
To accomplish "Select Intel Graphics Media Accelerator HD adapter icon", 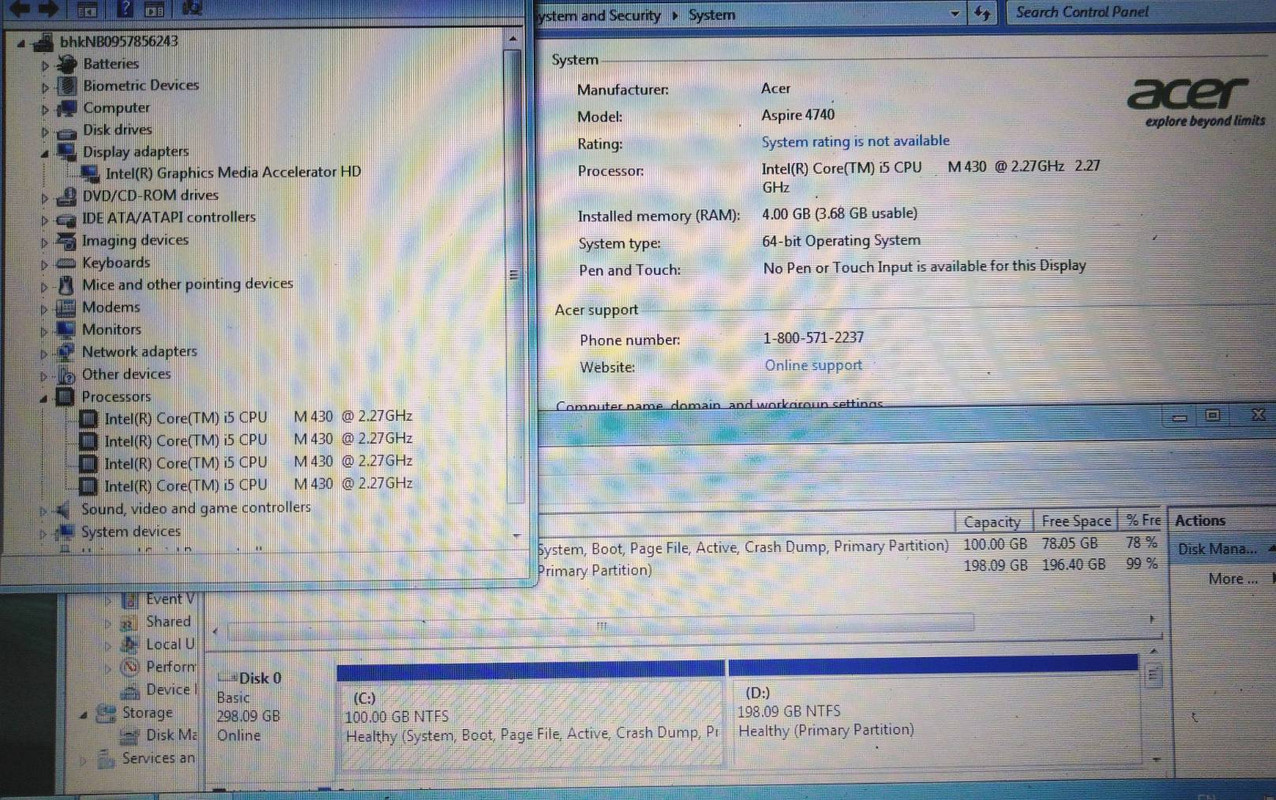I will pyautogui.click(x=91, y=173).
